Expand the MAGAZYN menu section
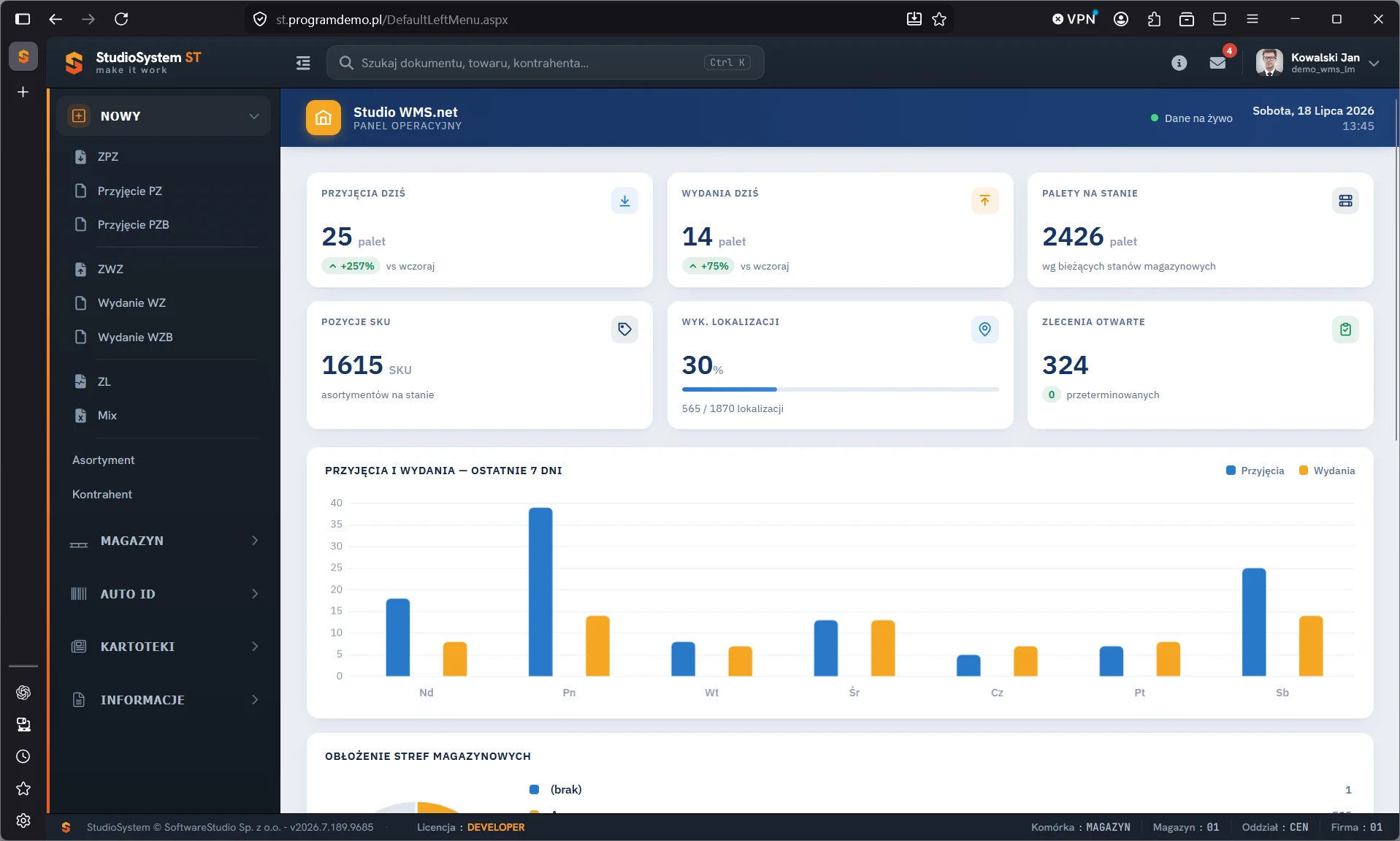This screenshot has height=841, width=1400. pos(164,541)
